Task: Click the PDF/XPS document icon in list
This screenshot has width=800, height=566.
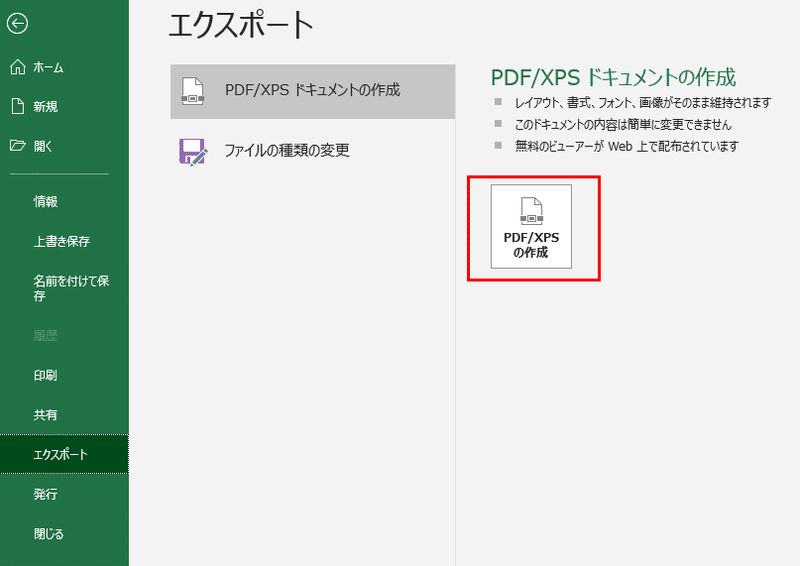Action: (x=193, y=91)
